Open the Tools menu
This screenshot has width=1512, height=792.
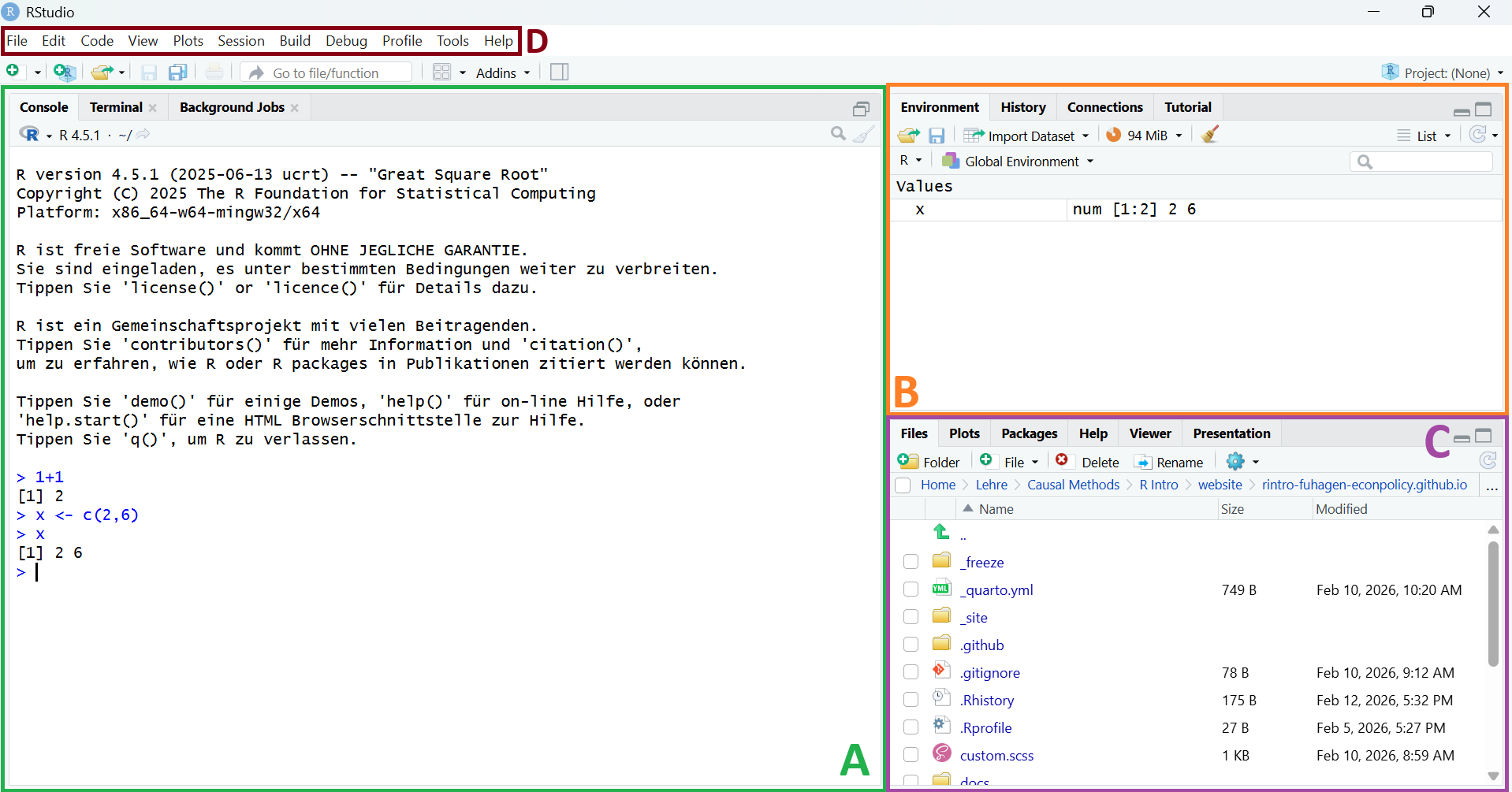[452, 40]
